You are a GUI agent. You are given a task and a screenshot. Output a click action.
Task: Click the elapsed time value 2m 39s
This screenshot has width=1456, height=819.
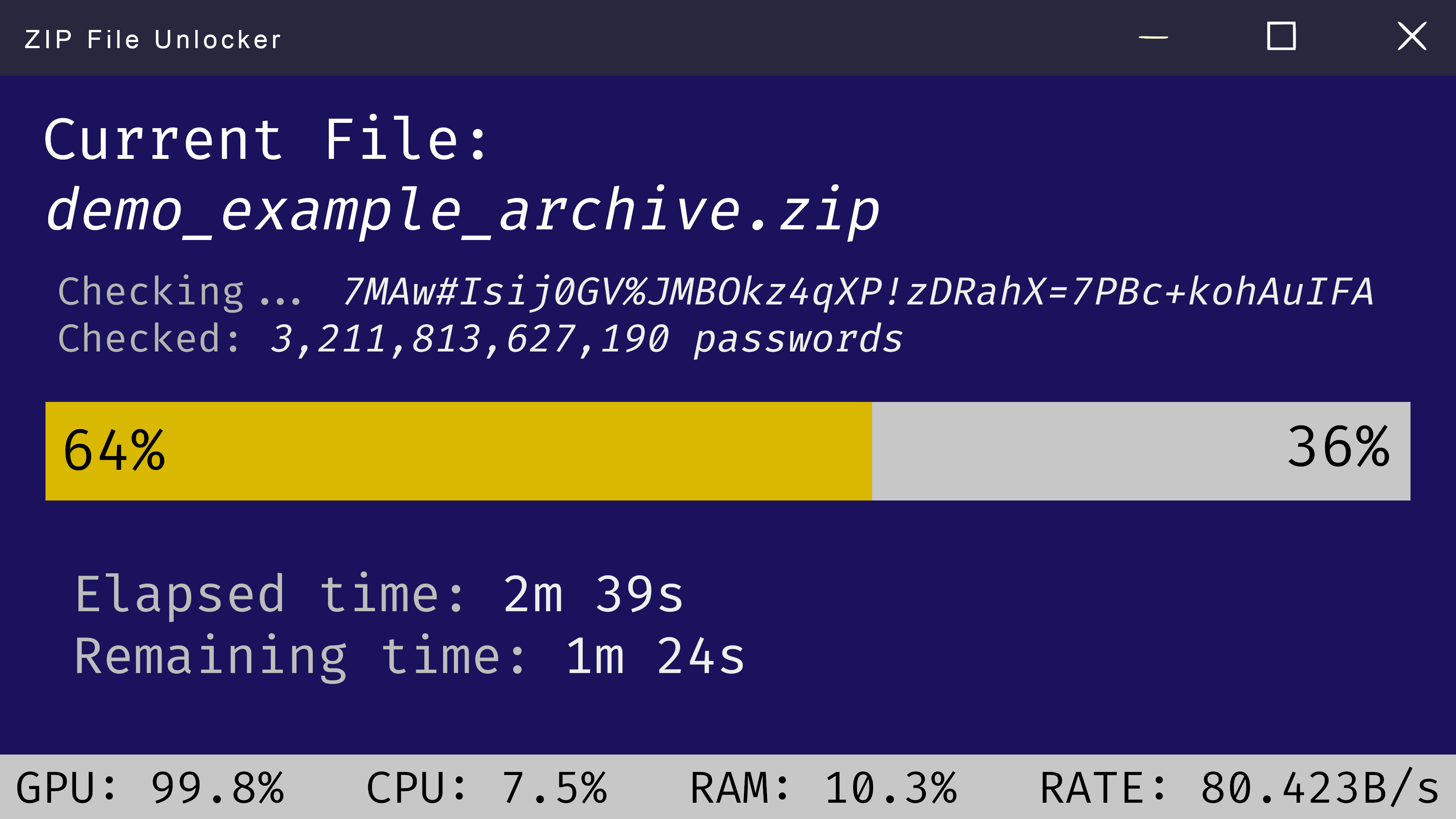[593, 594]
